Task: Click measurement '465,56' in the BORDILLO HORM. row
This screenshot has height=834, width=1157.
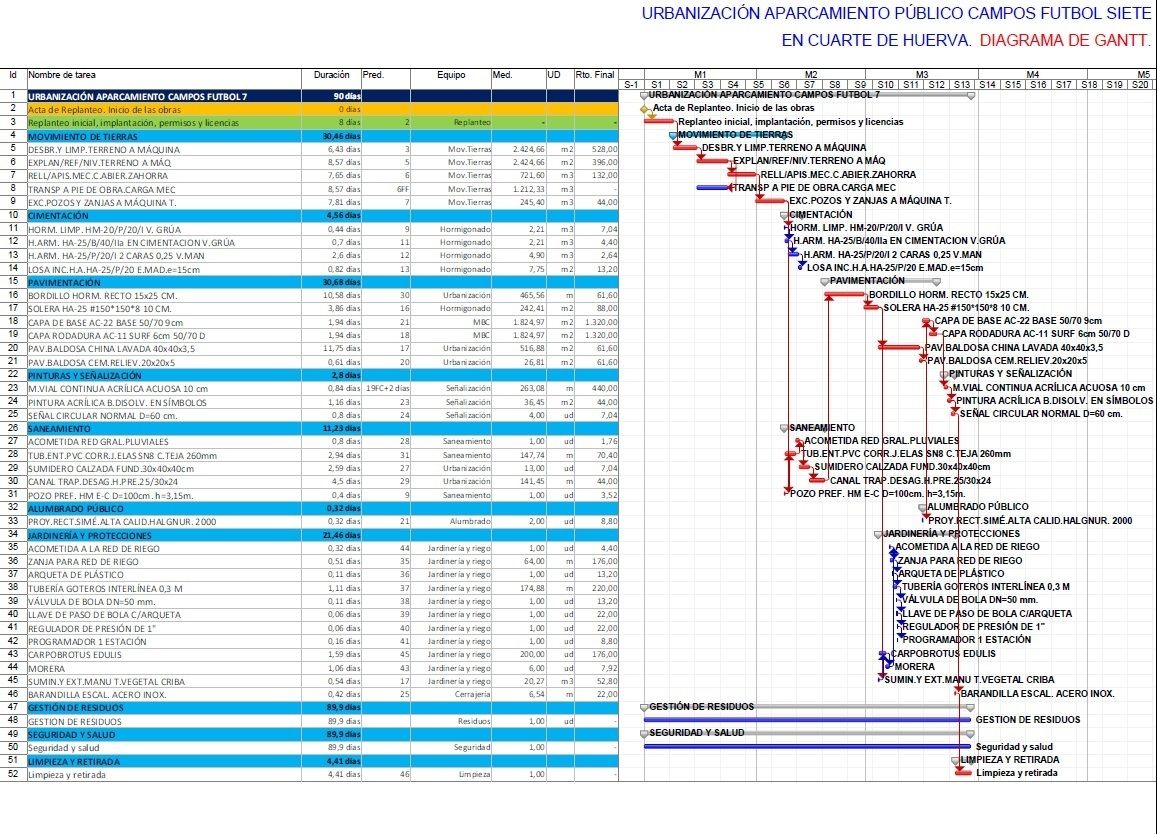Action: [x=531, y=296]
